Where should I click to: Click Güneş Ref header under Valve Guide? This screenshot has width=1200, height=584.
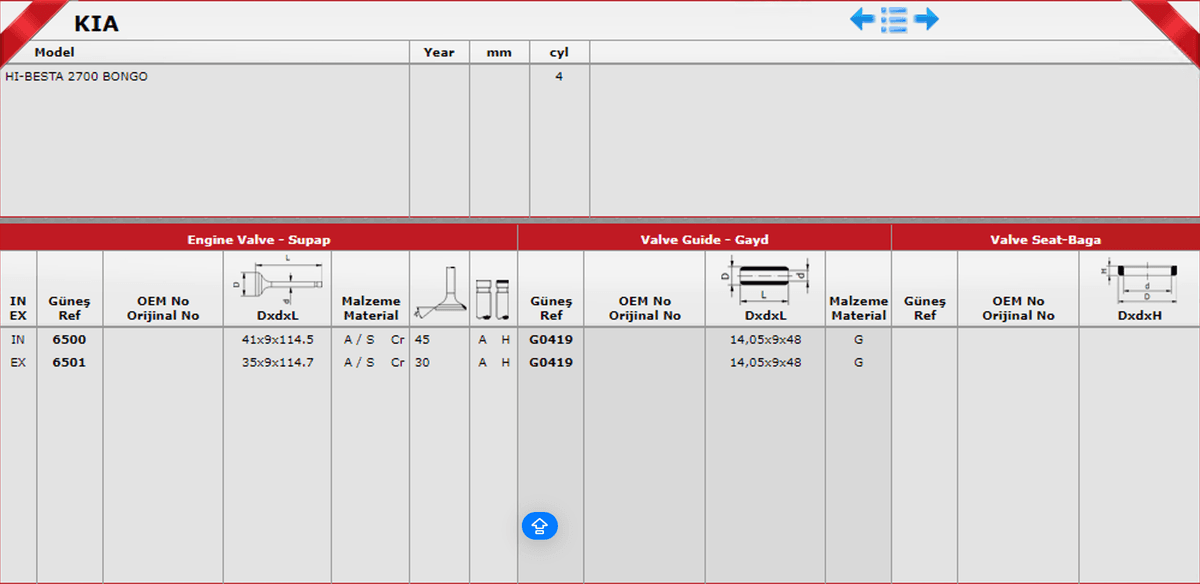pos(551,308)
